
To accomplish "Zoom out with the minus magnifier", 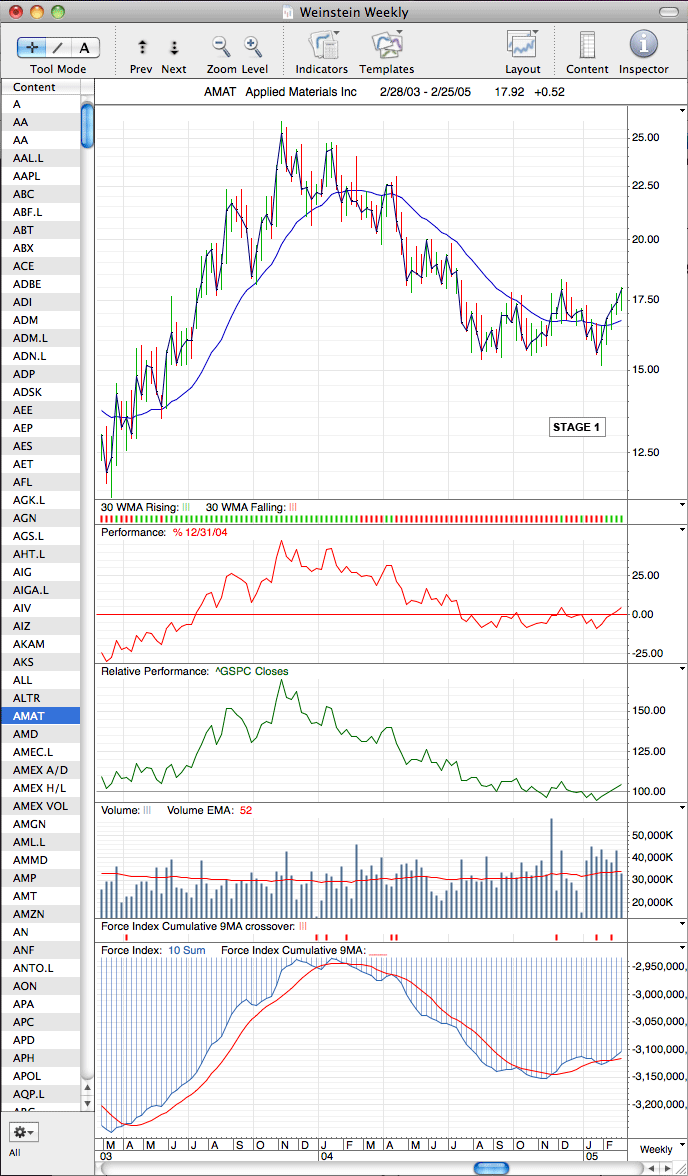I will (221, 46).
